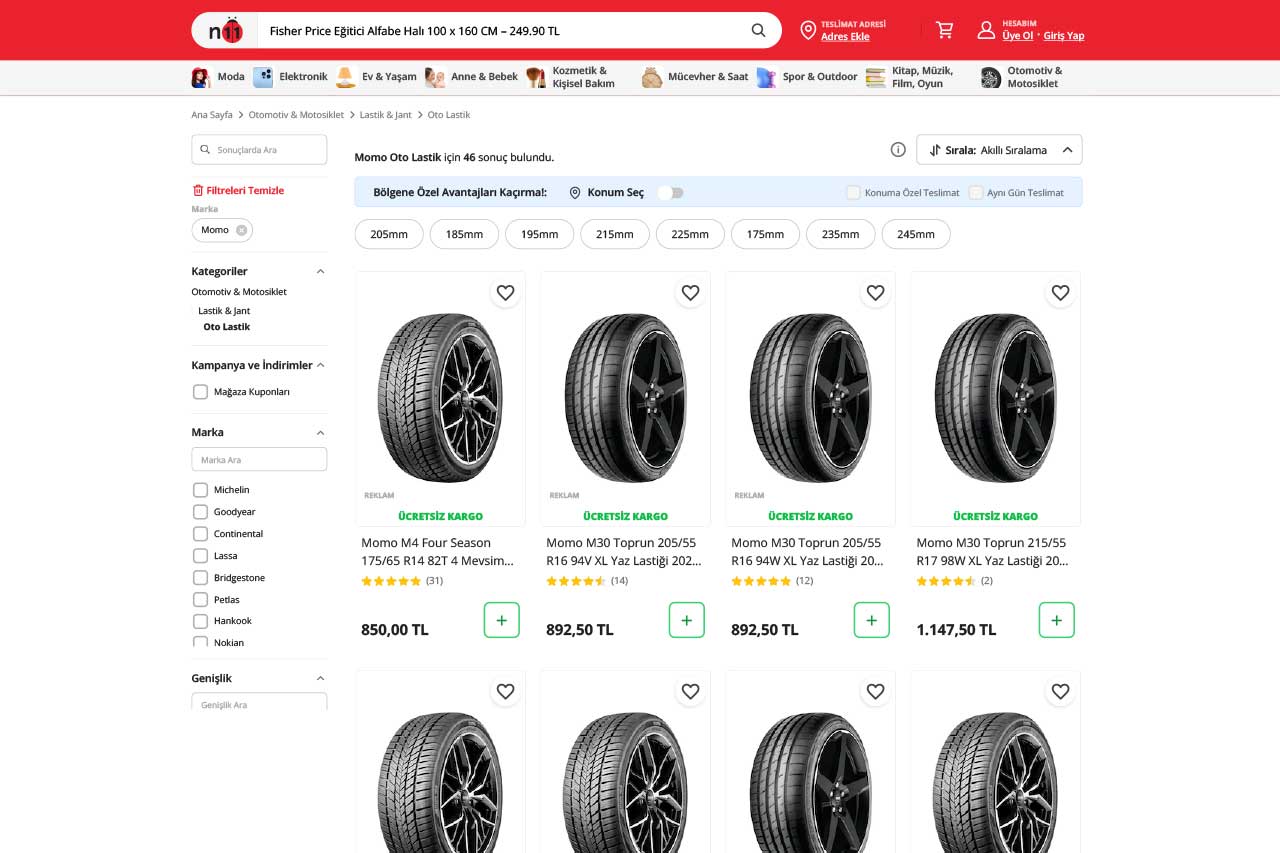The image size is (1280, 853).
Task: Filter by 205mm width
Action: pyautogui.click(x=389, y=234)
